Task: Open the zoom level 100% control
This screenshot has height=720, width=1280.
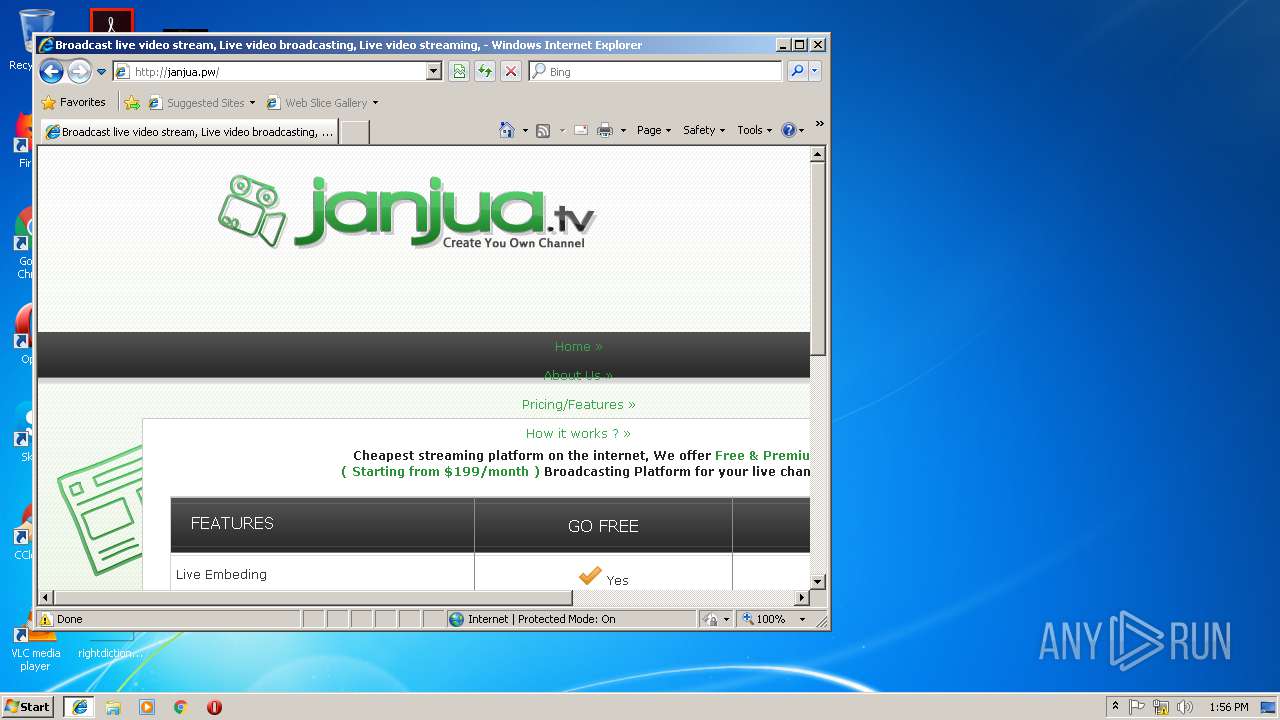Action: click(763, 619)
